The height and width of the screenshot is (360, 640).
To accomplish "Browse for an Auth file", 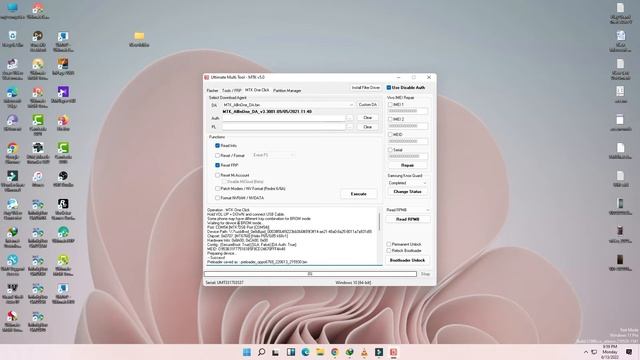I will point(349,118).
